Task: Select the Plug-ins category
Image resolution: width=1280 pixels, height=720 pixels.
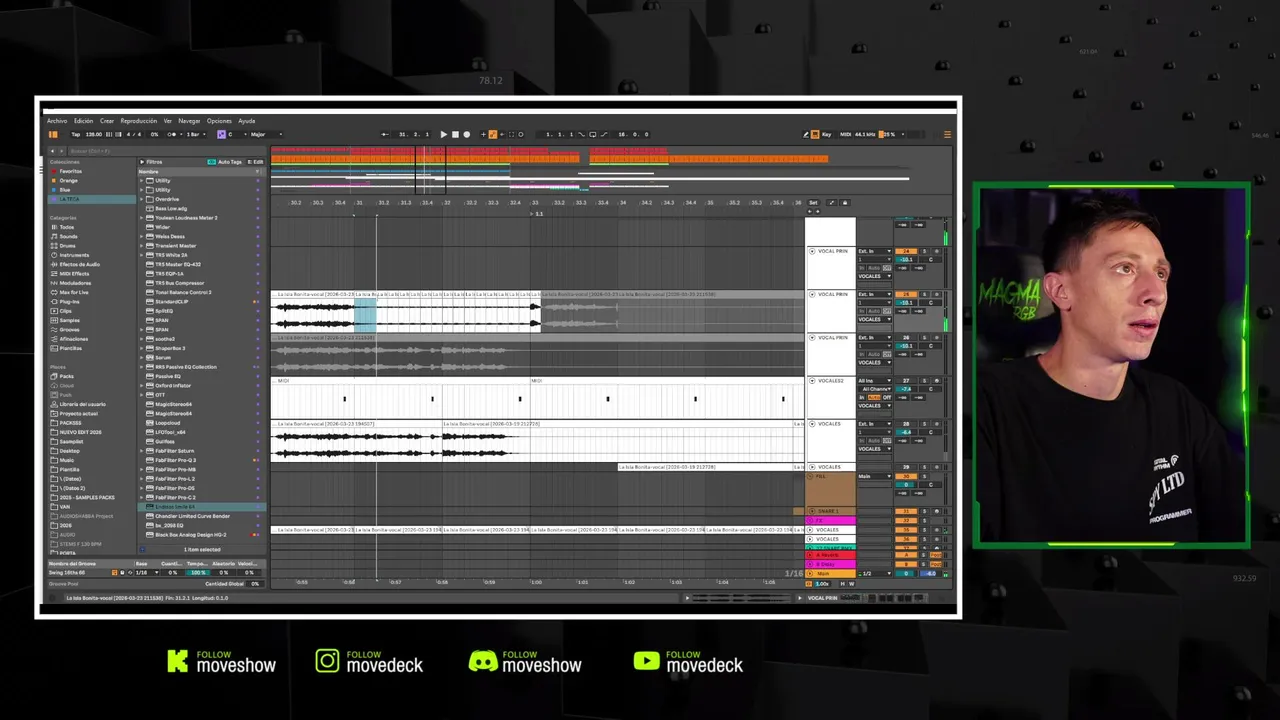Action: [69, 301]
